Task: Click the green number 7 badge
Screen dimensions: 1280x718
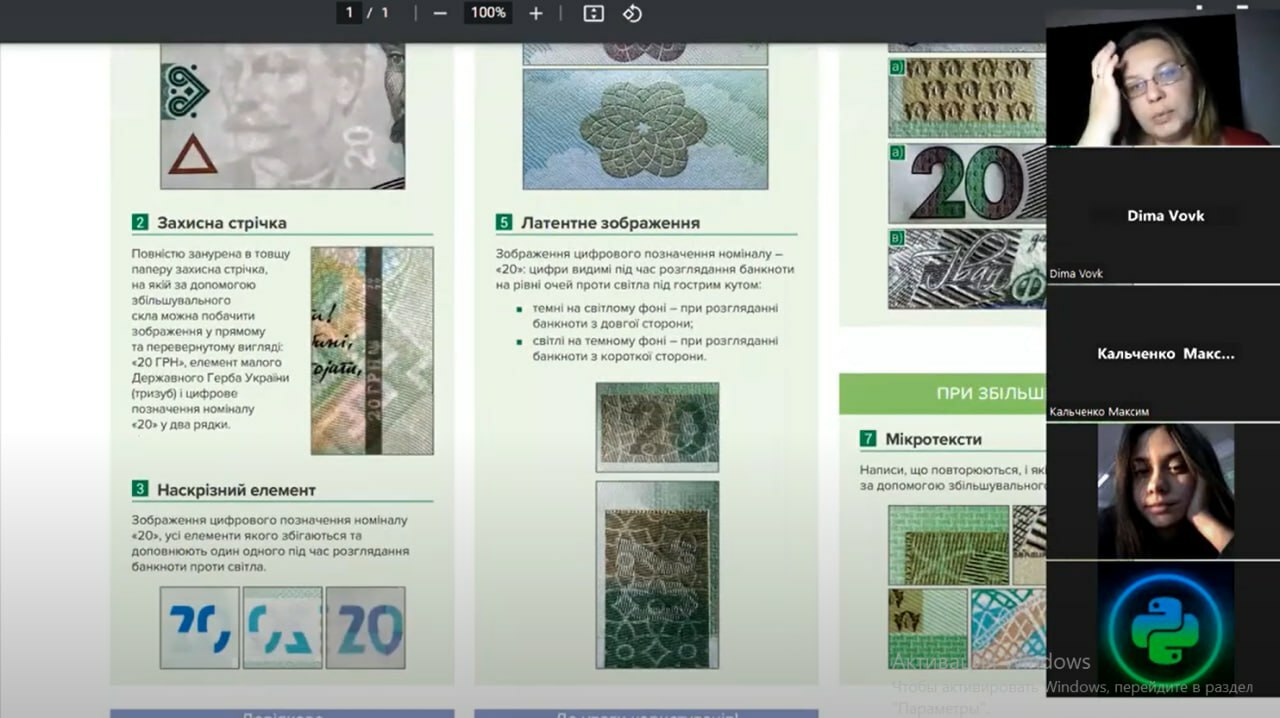Action: 868,438
